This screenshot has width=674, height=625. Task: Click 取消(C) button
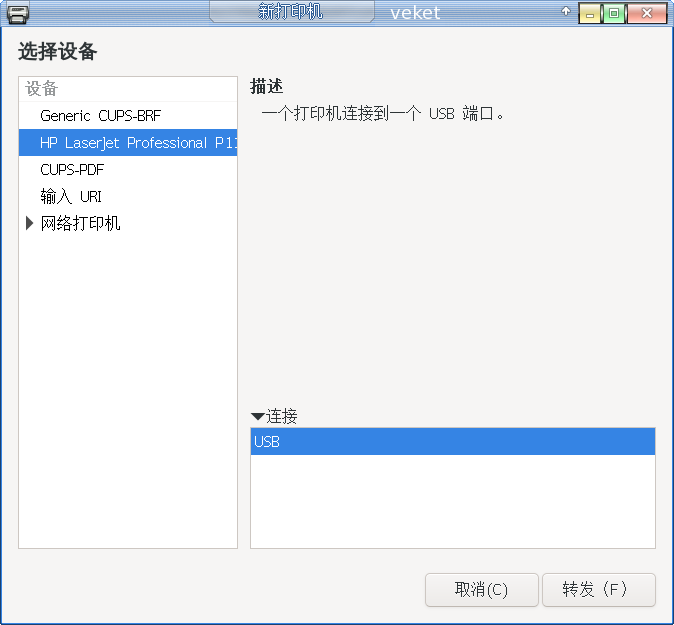481,590
